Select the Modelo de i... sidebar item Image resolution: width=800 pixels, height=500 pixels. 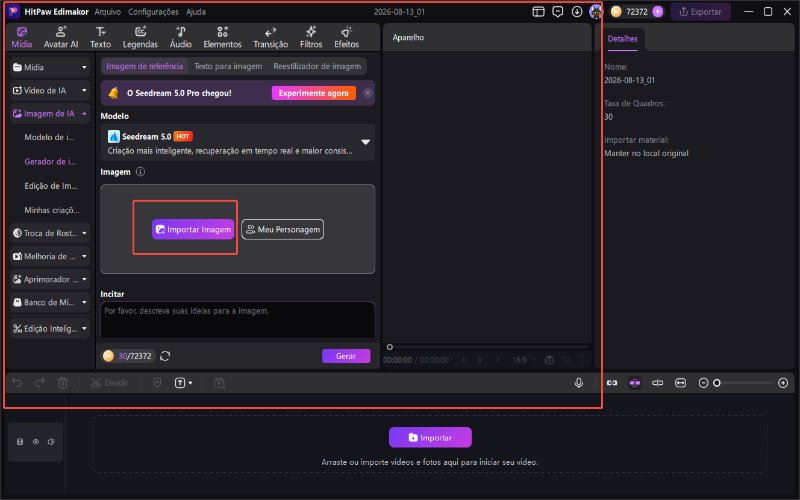point(49,137)
